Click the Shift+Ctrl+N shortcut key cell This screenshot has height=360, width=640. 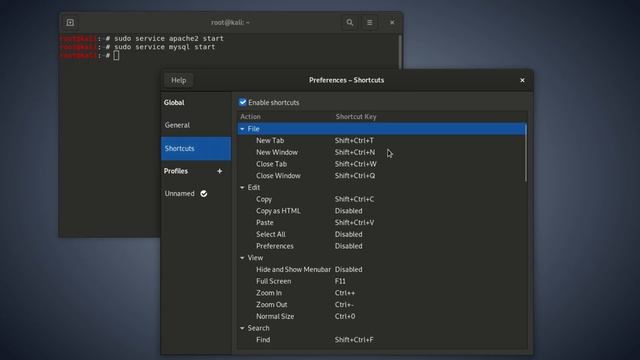coord(355,152)
